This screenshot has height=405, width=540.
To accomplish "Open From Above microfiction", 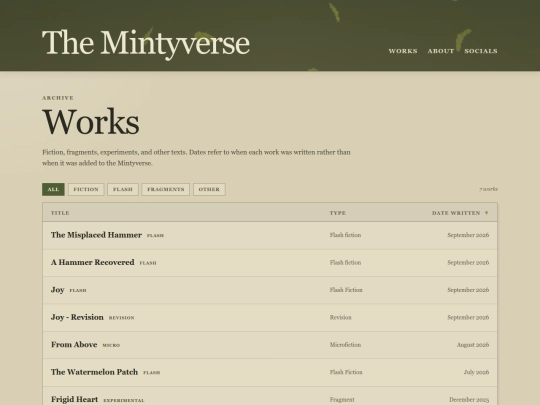I will [74, 345].
